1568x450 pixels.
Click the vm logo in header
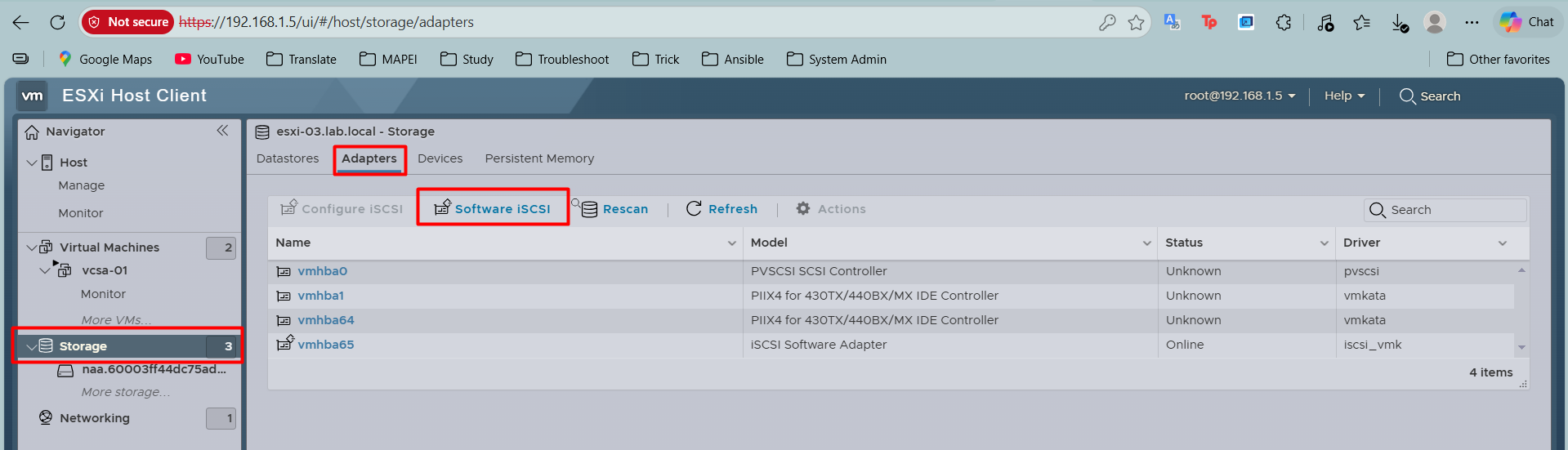tap(32, 96)
